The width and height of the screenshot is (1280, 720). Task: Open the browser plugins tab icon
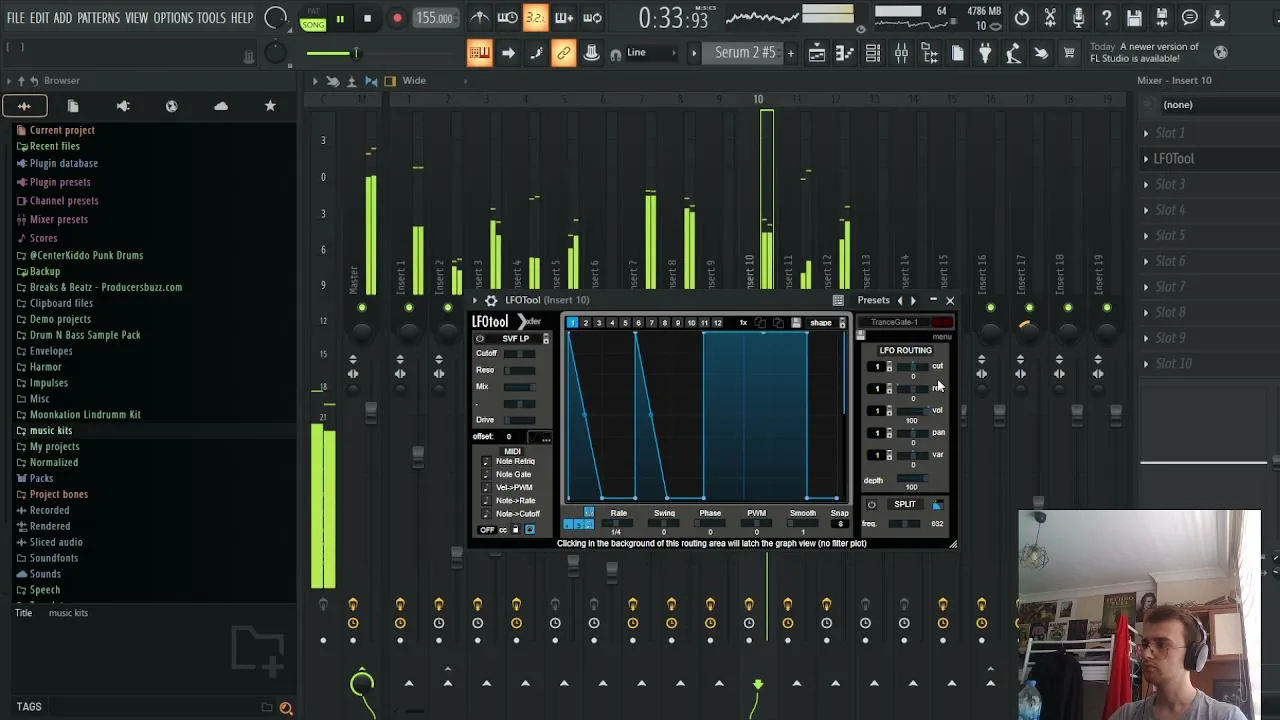(123, 106)
